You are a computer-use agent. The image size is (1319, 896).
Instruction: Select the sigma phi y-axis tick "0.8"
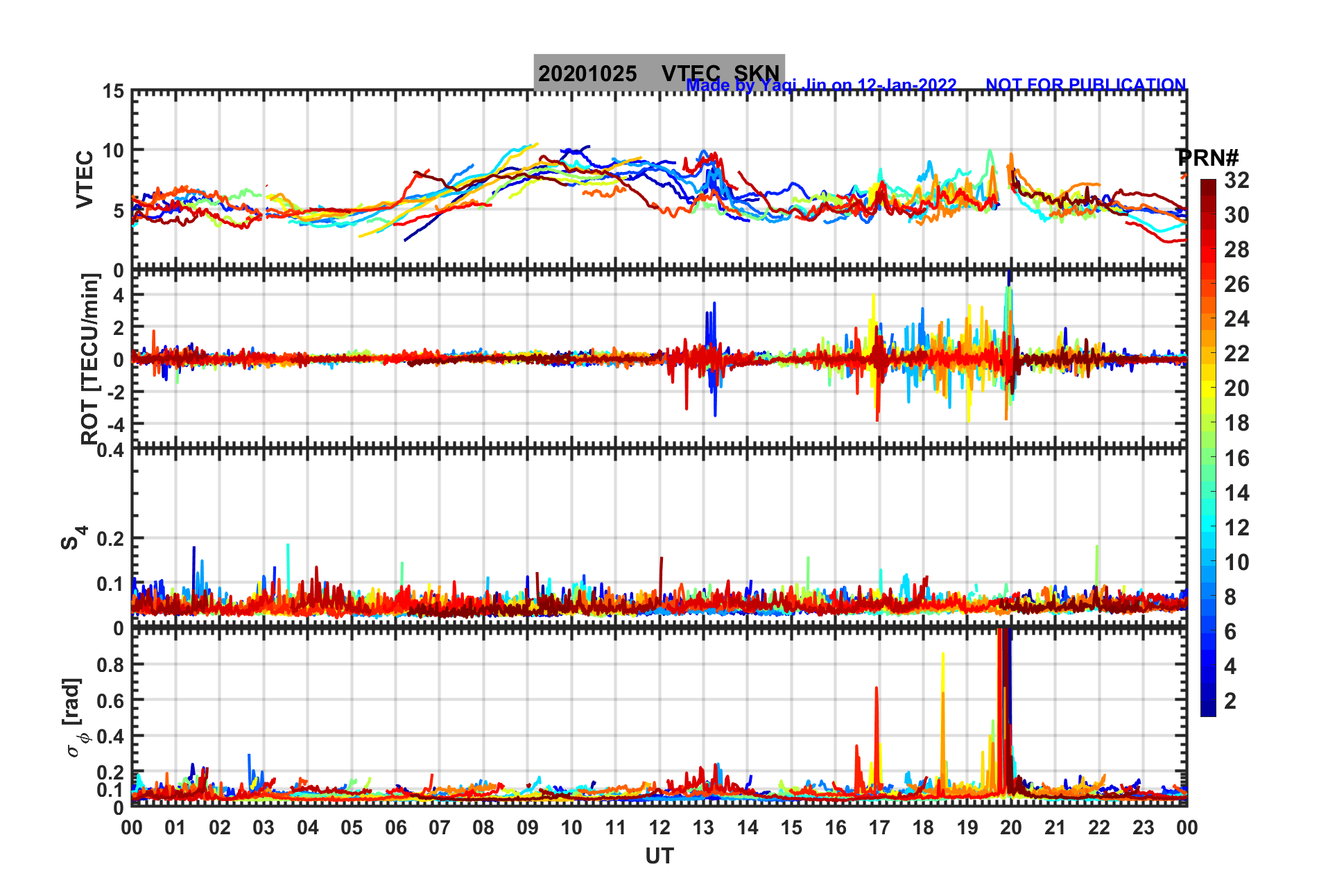(110, 664)
